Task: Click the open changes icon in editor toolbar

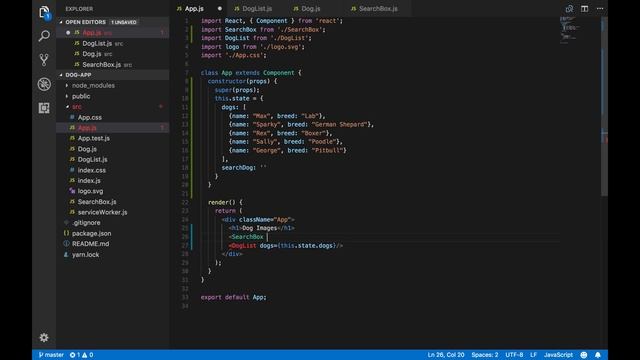Action: tap(569, 9)
